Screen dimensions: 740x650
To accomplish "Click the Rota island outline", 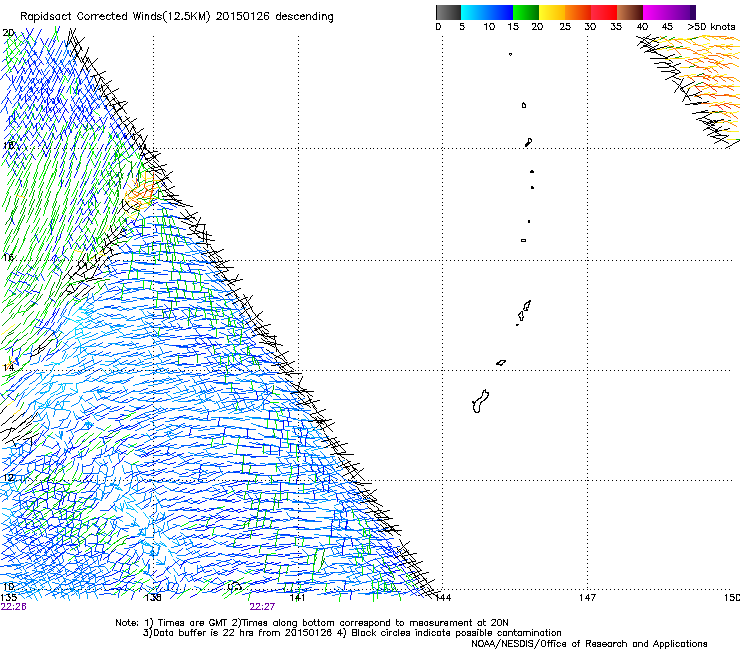I will pyautogui.click(x=501, y=363).
